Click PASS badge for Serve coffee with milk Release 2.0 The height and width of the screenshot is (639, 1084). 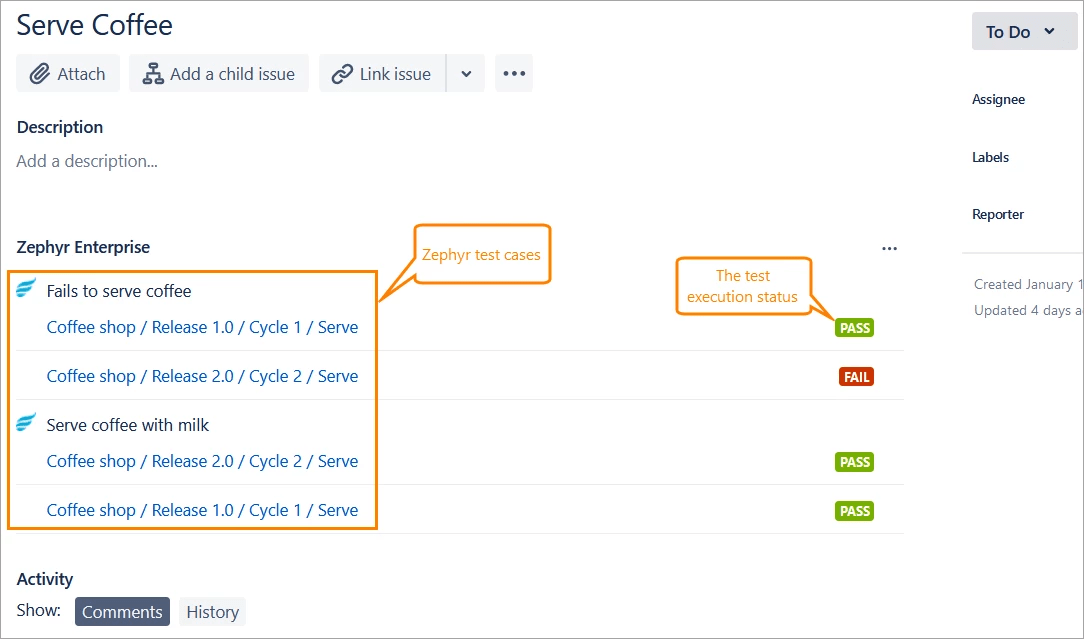point(854,462)
